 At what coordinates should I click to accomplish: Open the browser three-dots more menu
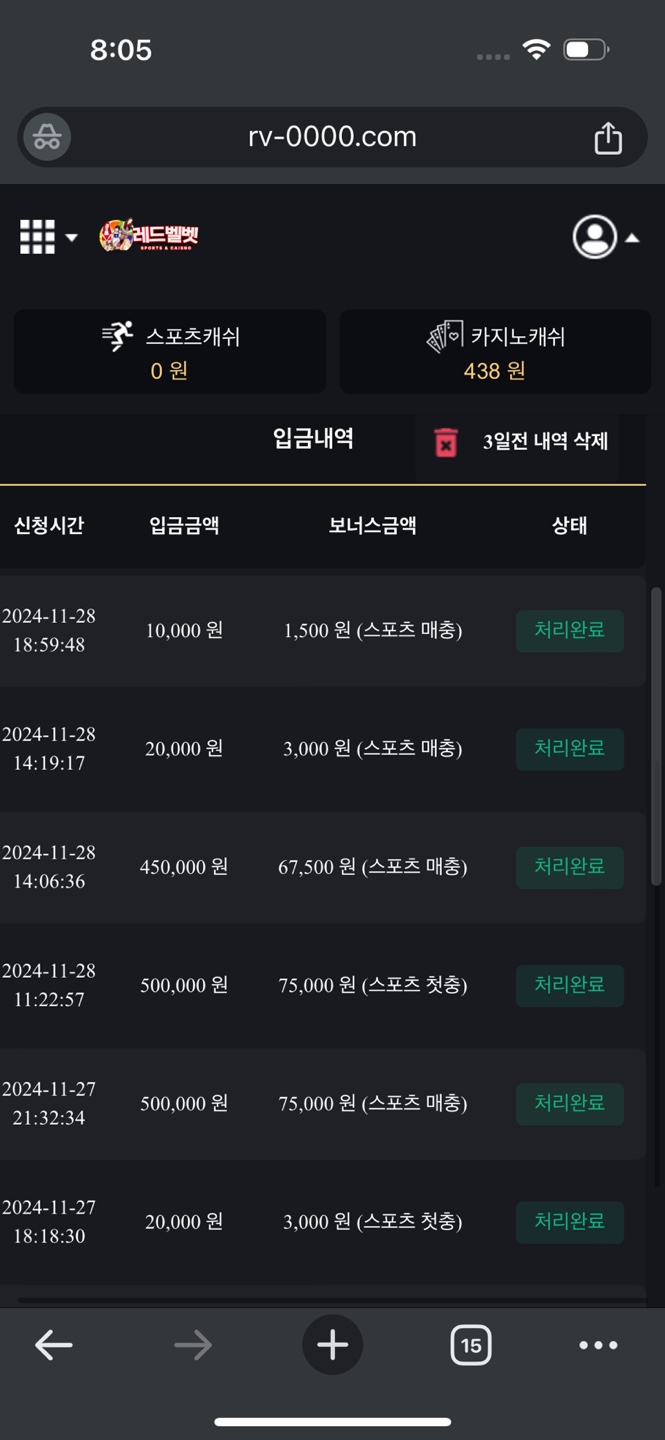tap(598, 1345)
